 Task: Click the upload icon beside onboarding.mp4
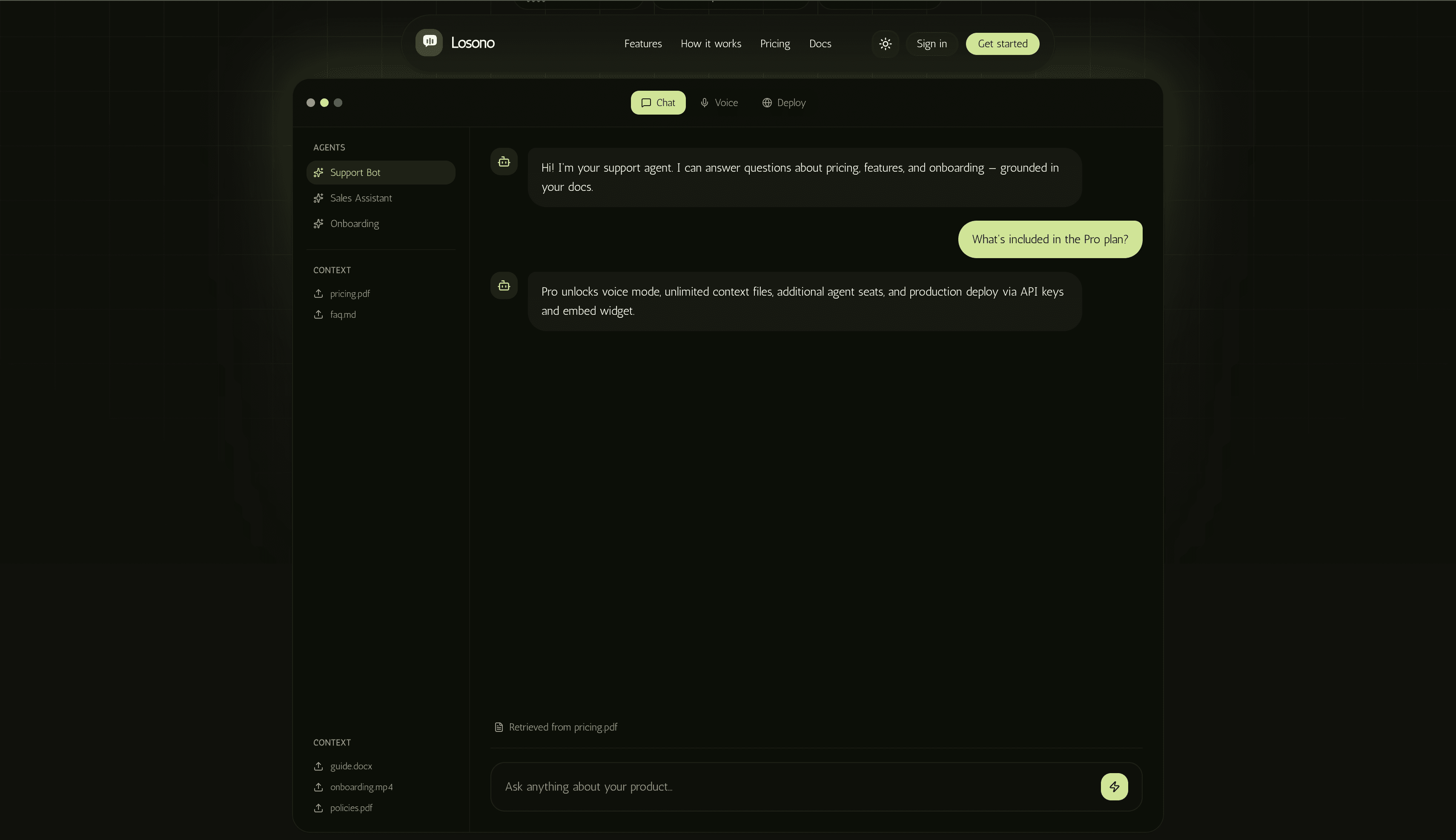(x=318, y=787)
